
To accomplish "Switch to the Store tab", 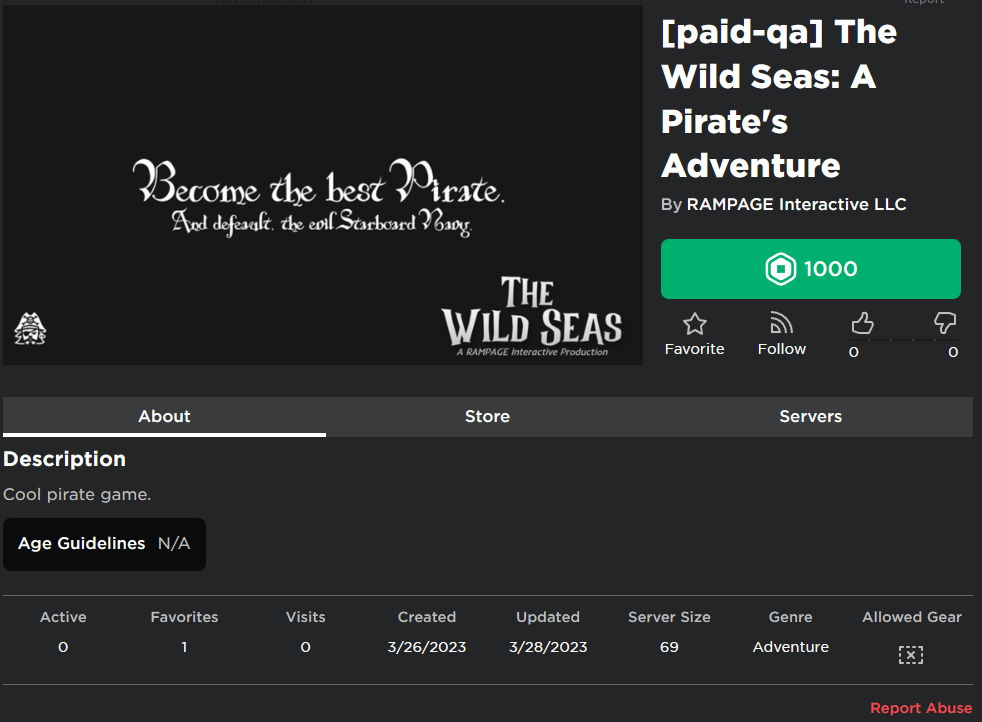I will (x=487, y=416).
